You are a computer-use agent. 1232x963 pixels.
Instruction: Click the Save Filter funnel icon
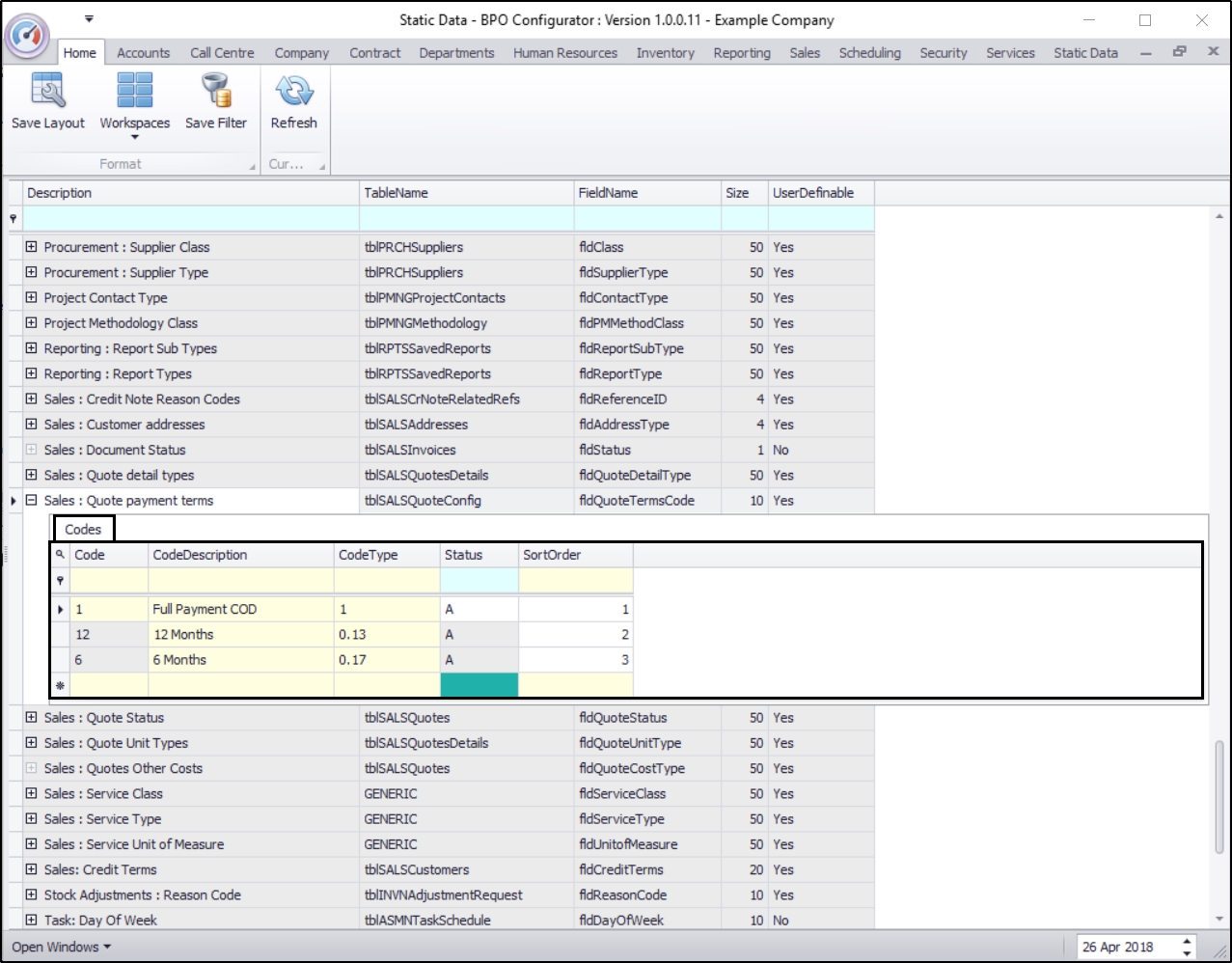(x=215, y=91)
